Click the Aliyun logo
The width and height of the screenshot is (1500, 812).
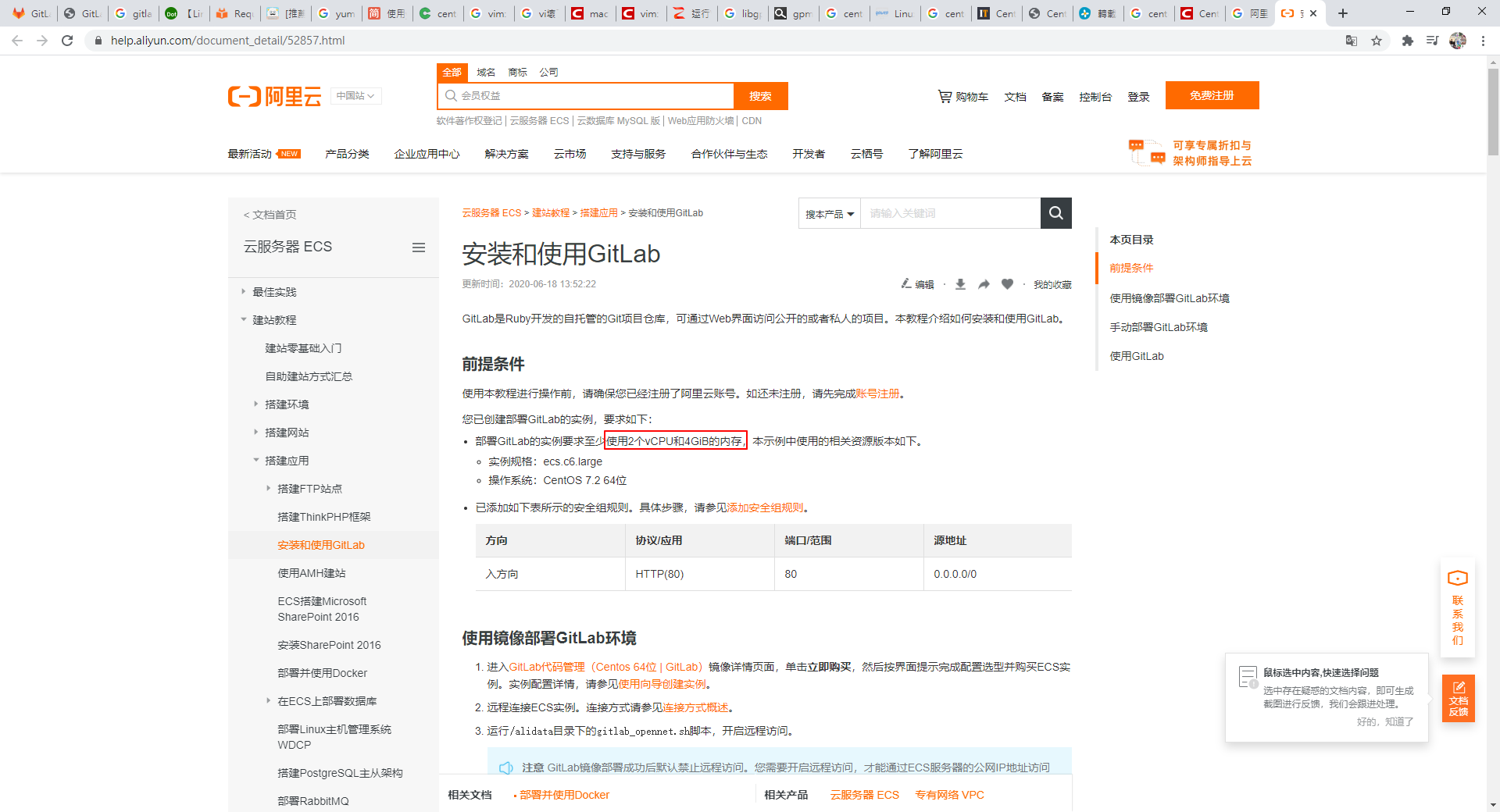274,96
